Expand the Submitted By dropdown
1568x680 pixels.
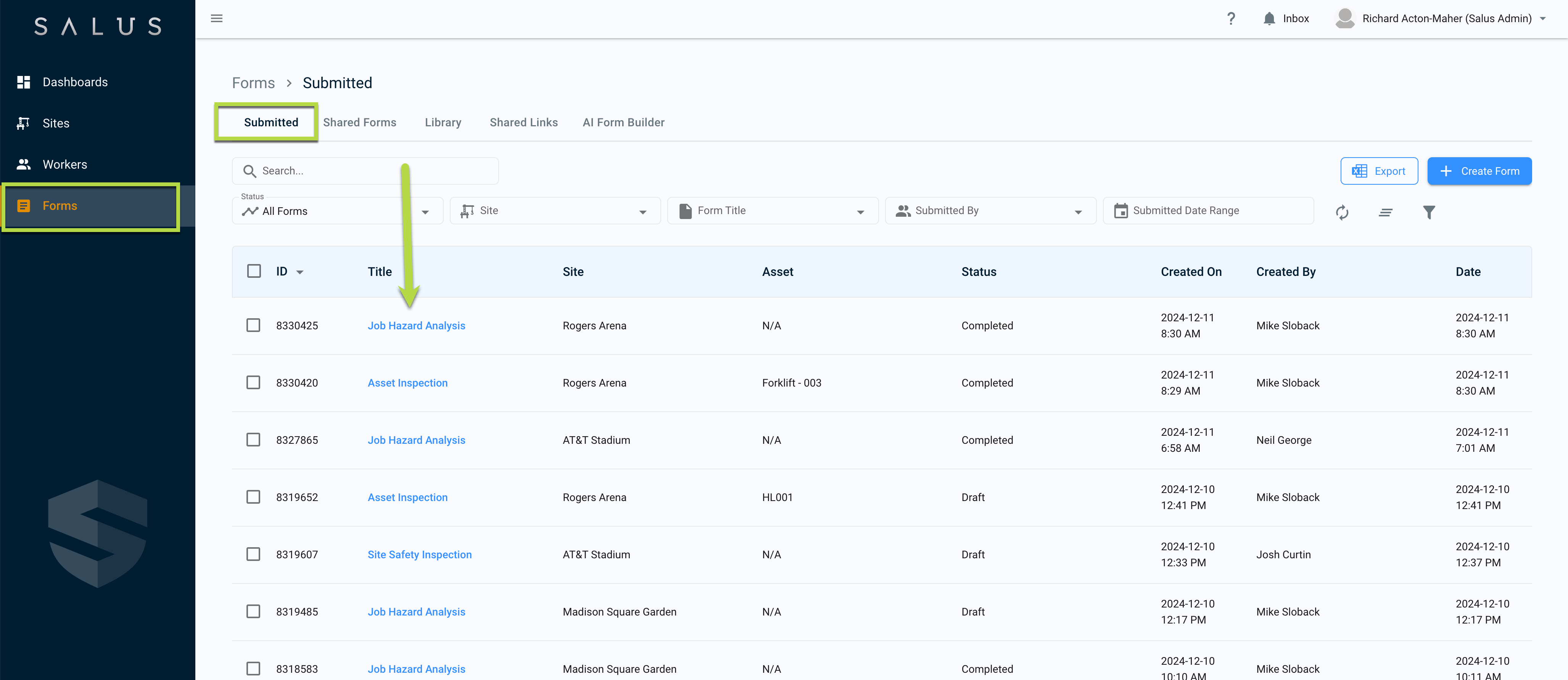click(x=990, y=211)
